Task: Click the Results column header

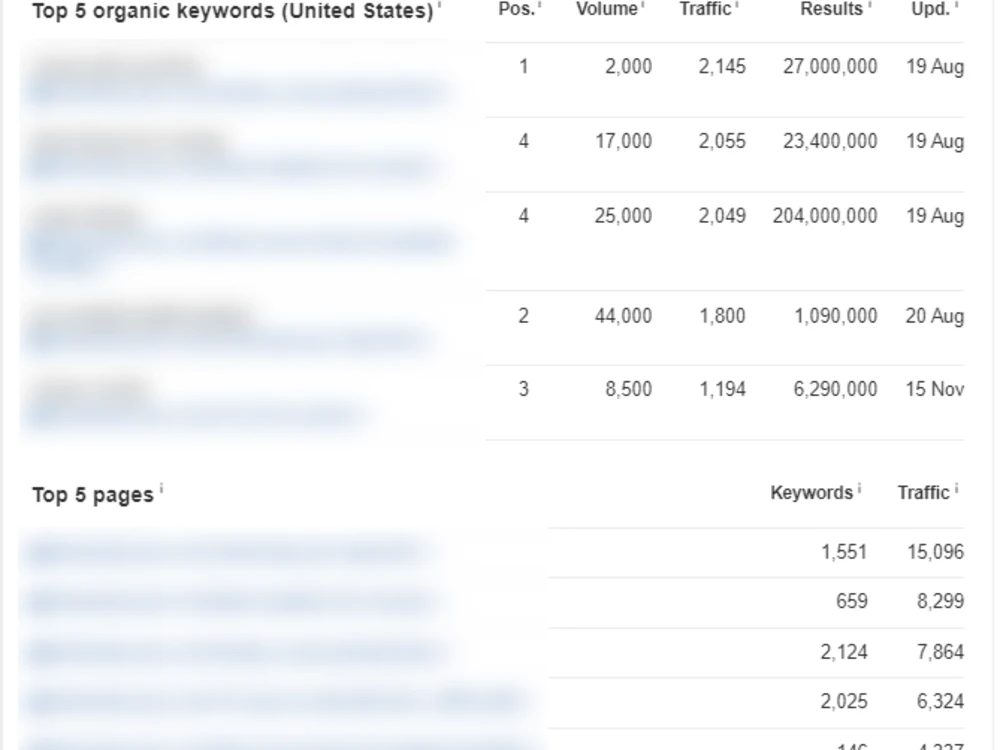Action: (832, 10)
